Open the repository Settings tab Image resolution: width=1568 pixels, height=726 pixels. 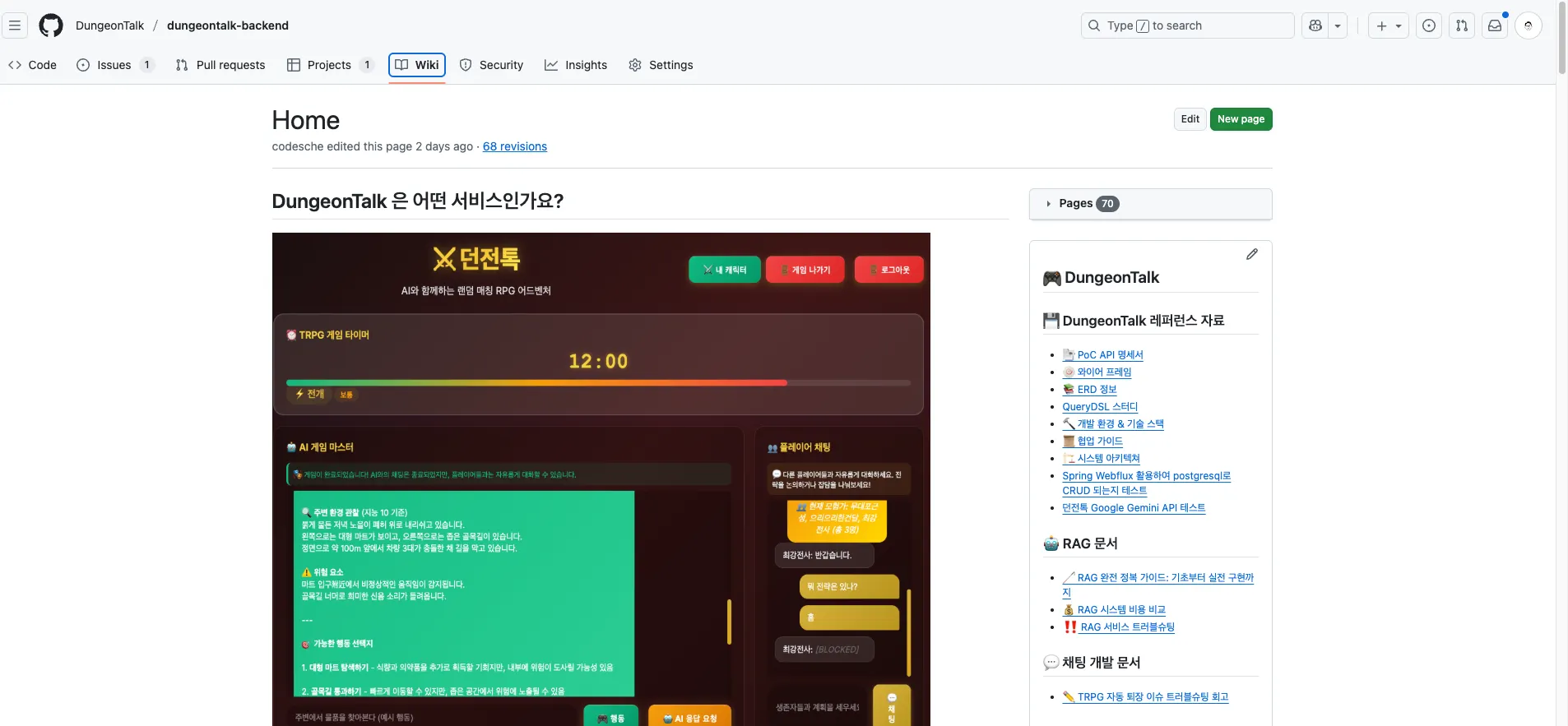tap(661, 65)
